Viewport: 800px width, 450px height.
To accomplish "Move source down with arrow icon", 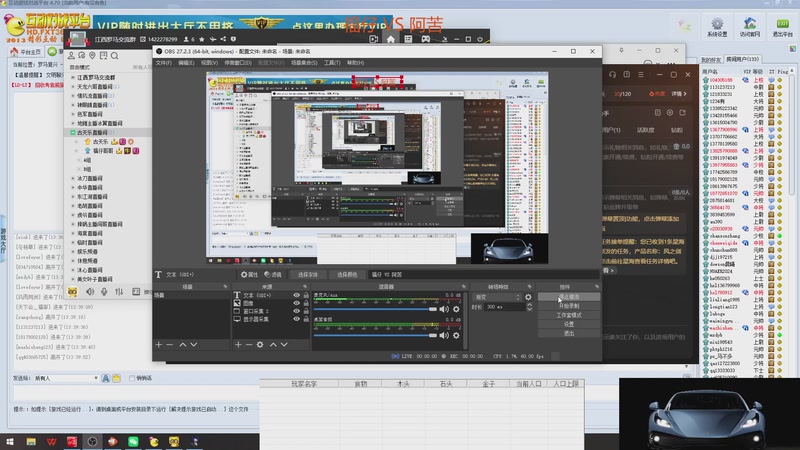I will click(284, 345).
